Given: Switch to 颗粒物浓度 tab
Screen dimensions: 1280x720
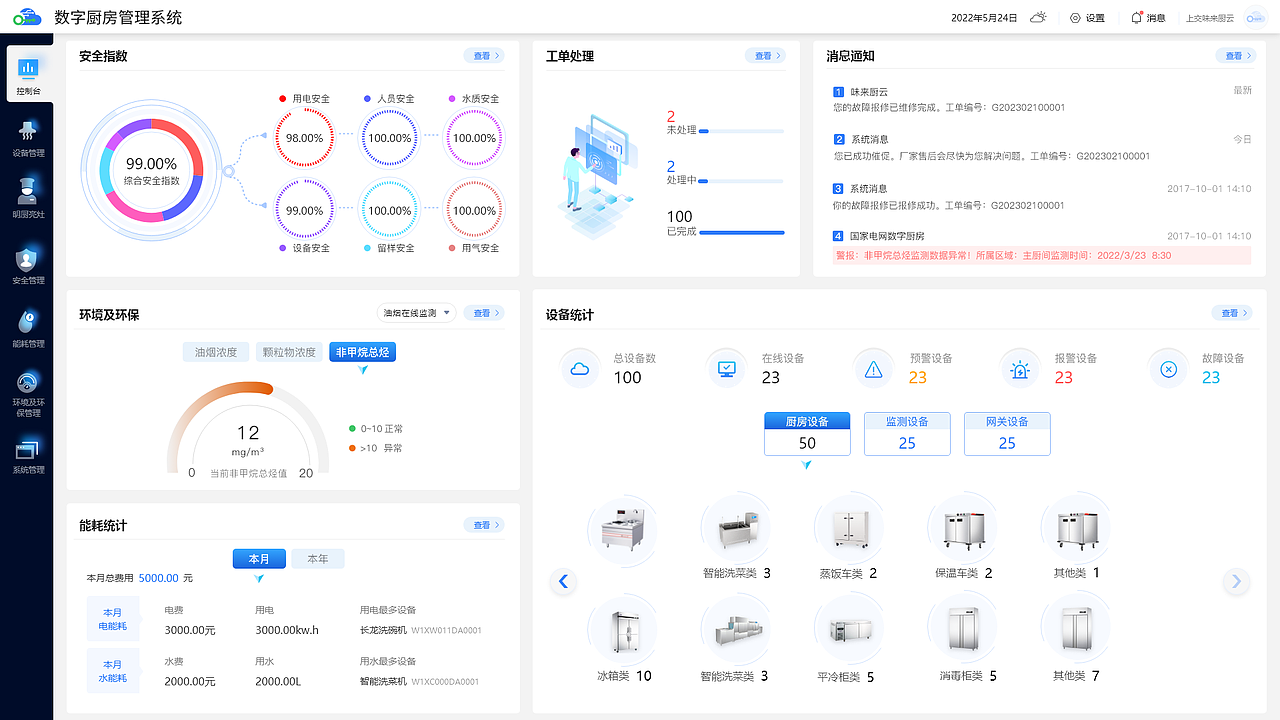Looking at the screenshot, I should (289, 352).
